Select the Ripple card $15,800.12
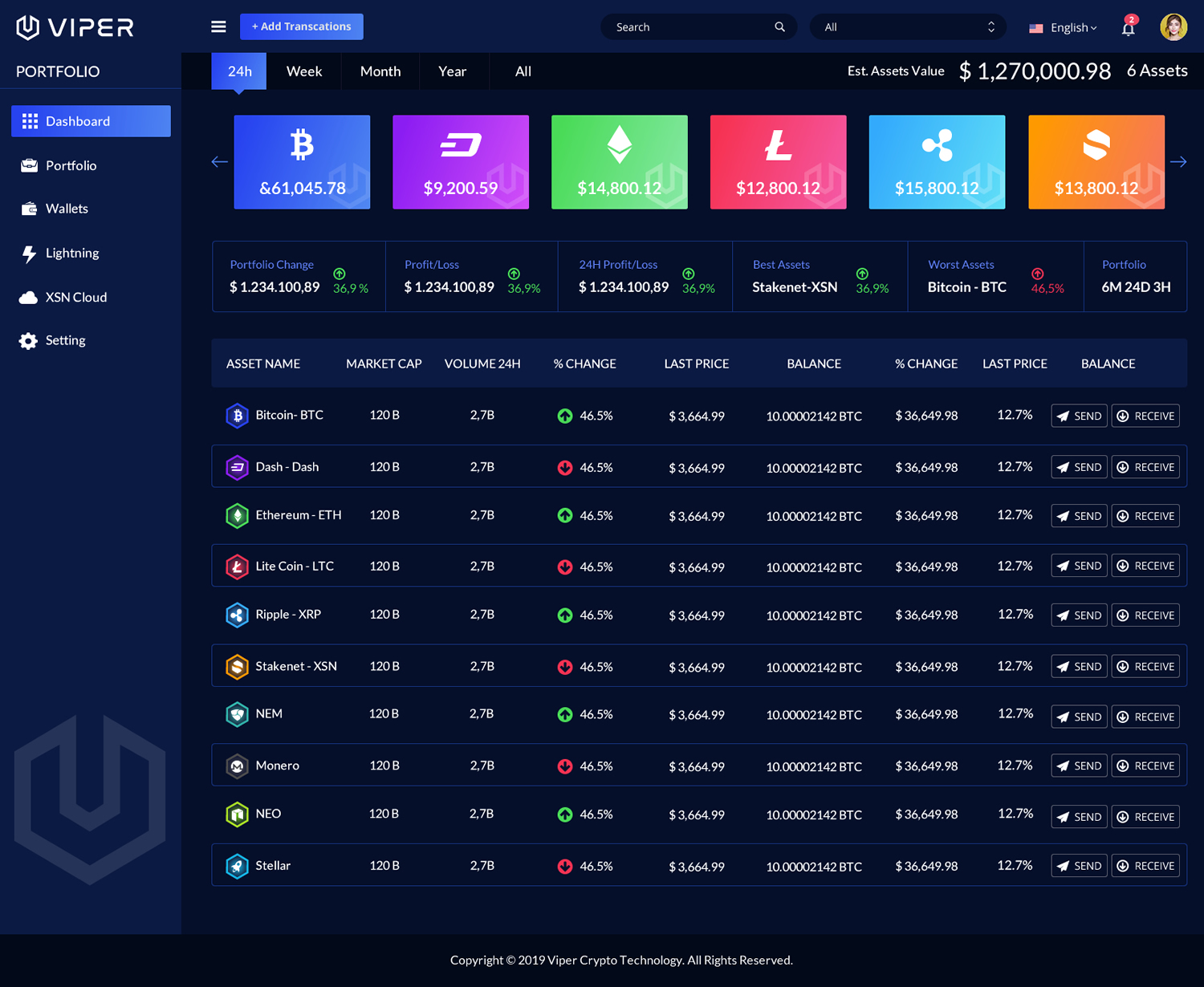Image resolution: width=1204 pixels, height=987 pixels. click(937, 162)
